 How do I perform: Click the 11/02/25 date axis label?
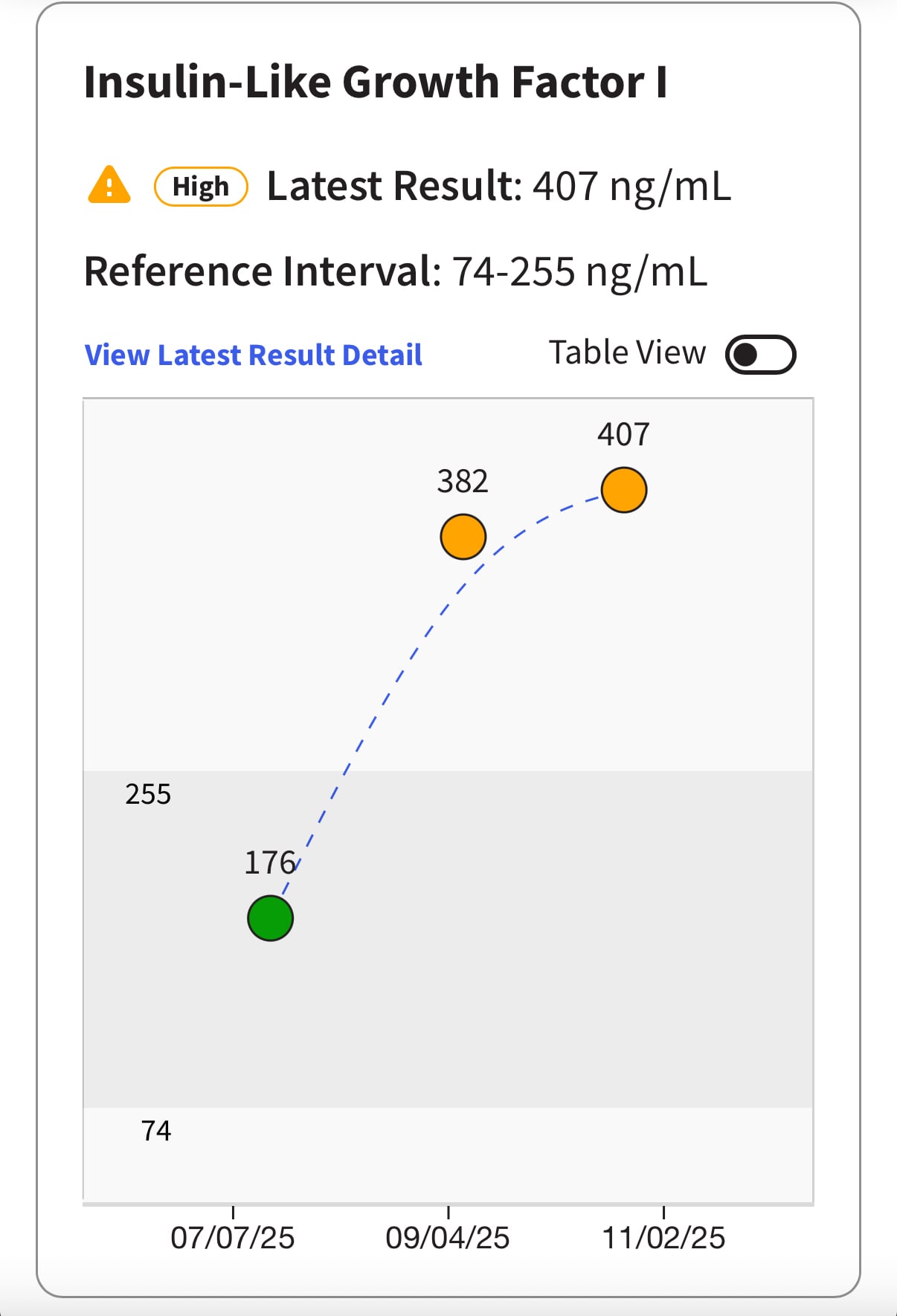663,1238
